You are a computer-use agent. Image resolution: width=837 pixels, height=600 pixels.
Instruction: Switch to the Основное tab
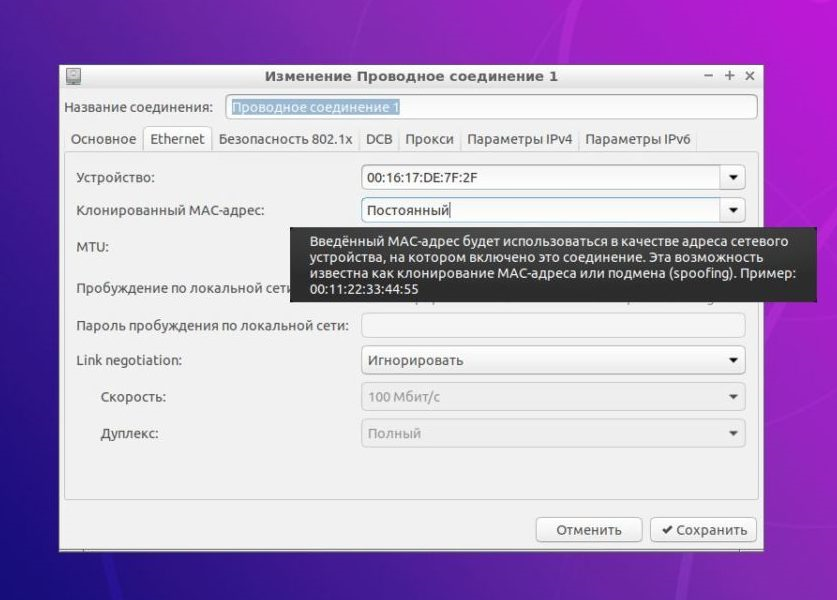click(103, 139)
